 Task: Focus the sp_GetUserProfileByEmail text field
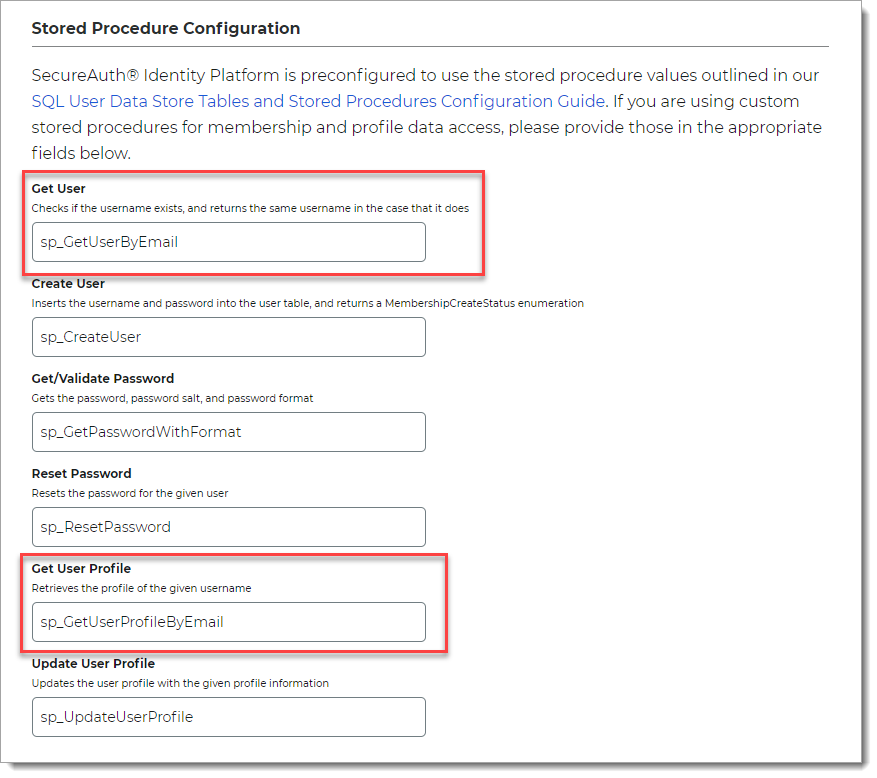[x=228, y=622]
